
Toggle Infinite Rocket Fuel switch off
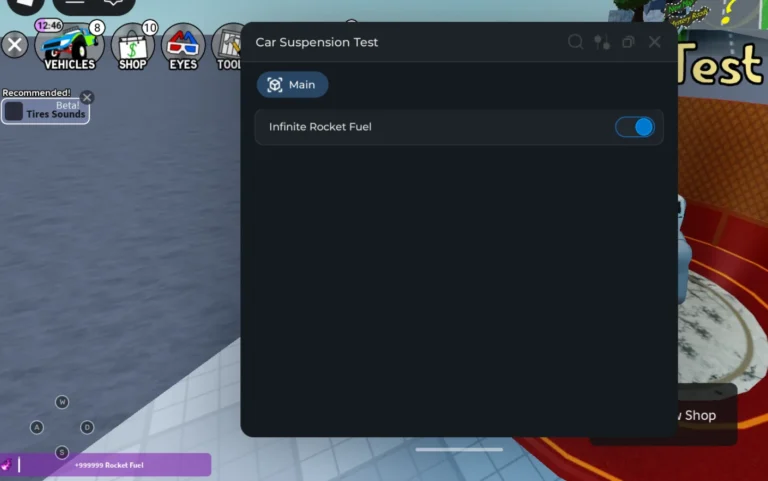tap(635, 127)
